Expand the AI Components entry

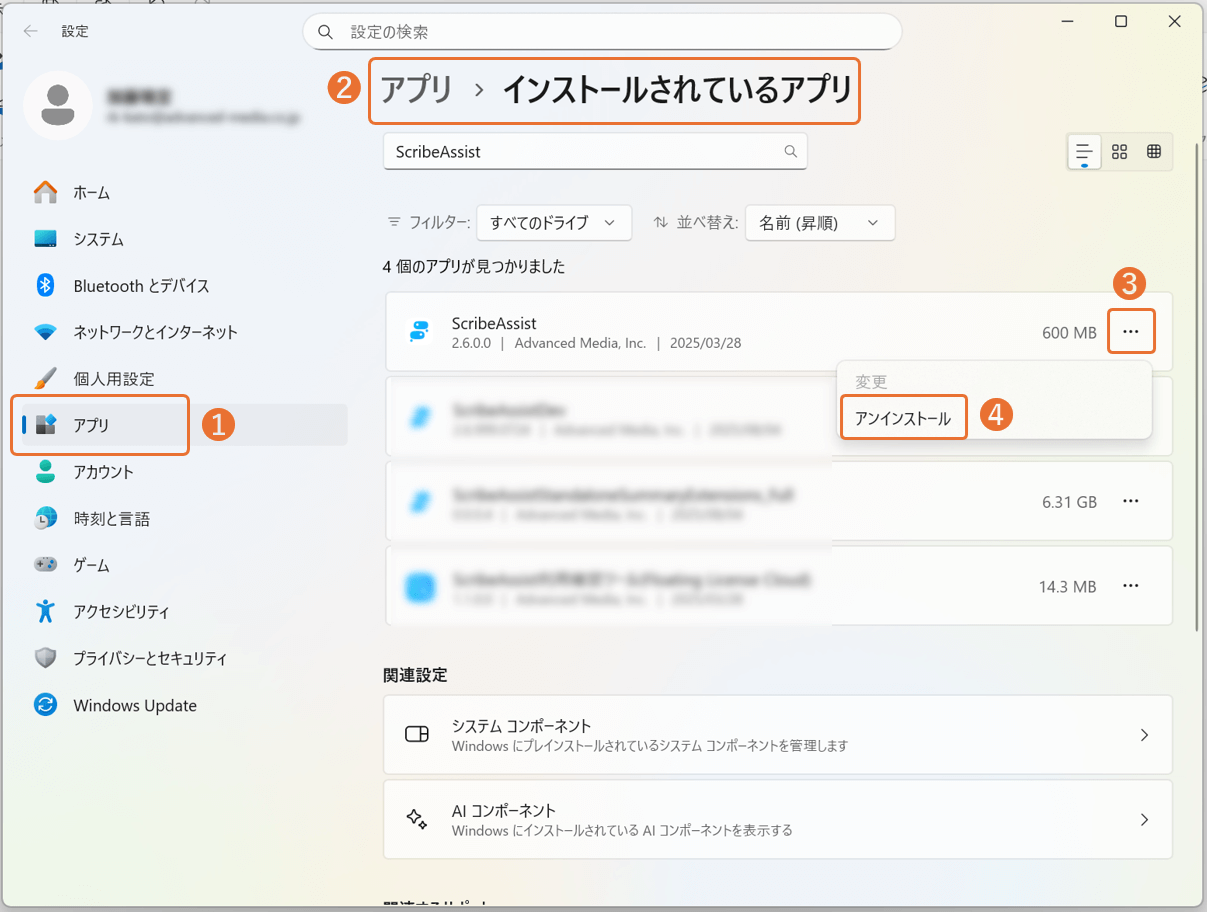(777, 819)
